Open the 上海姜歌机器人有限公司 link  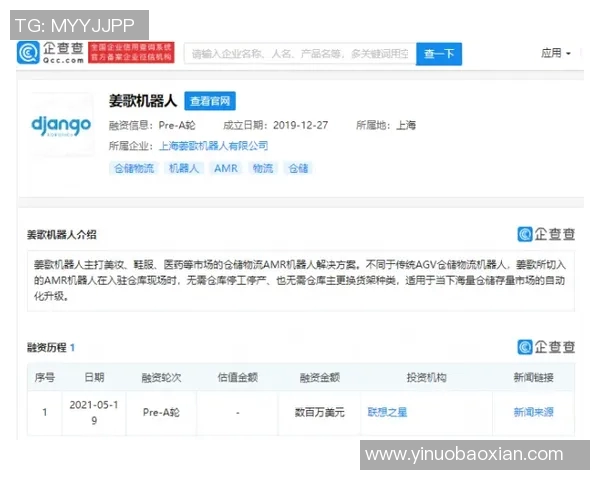pos(213,146)
